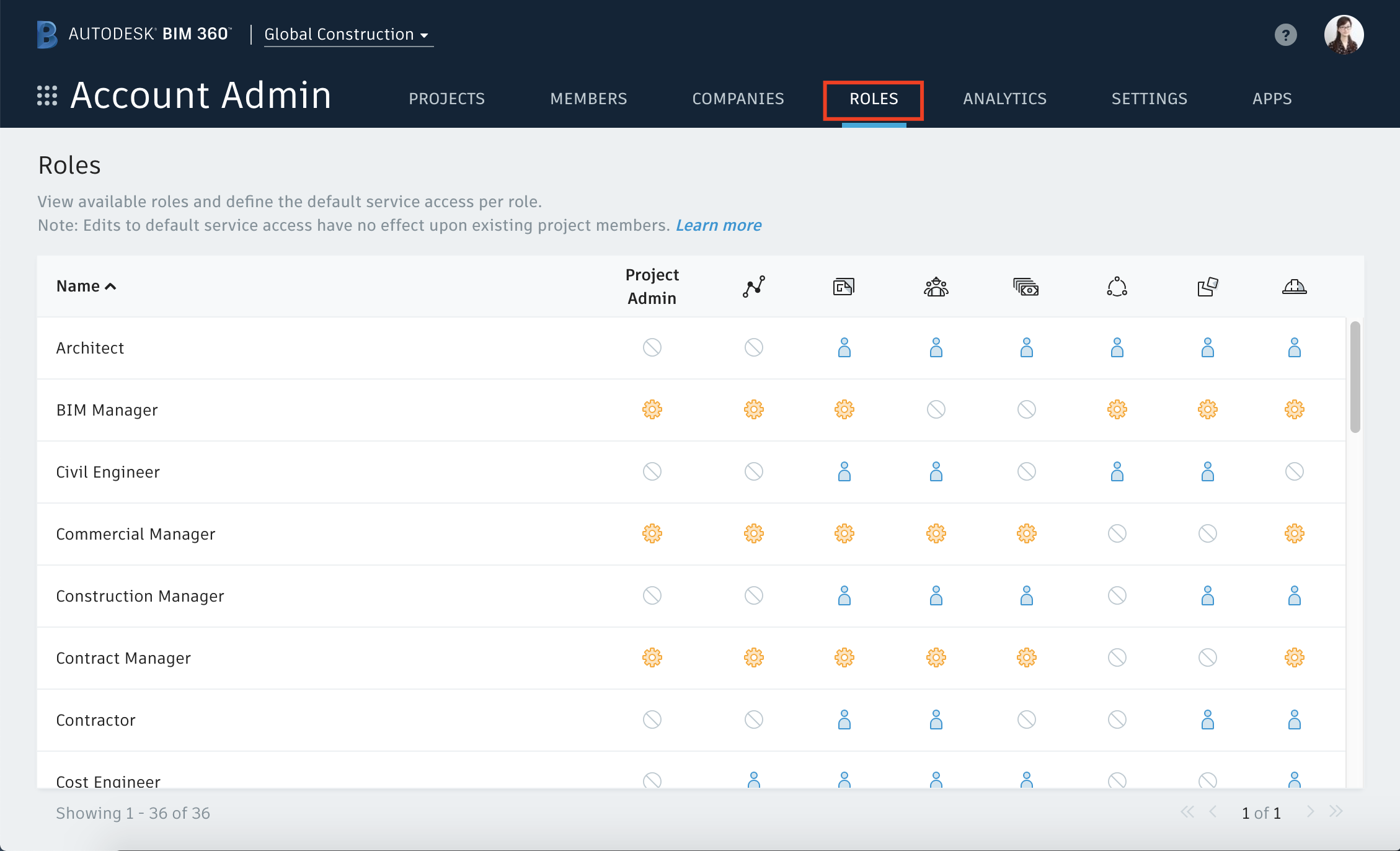Toggle BIM Manager's Project Admin access
1400x851 pixels.
[x=652, y=409]
